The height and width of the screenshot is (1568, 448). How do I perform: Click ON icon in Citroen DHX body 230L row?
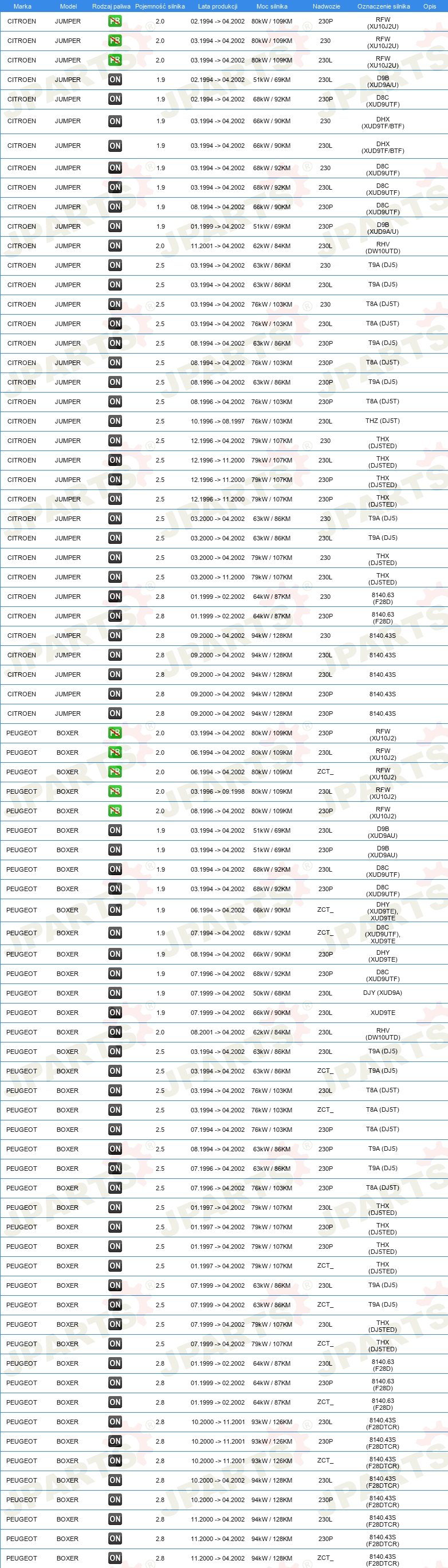coord(115,146)
